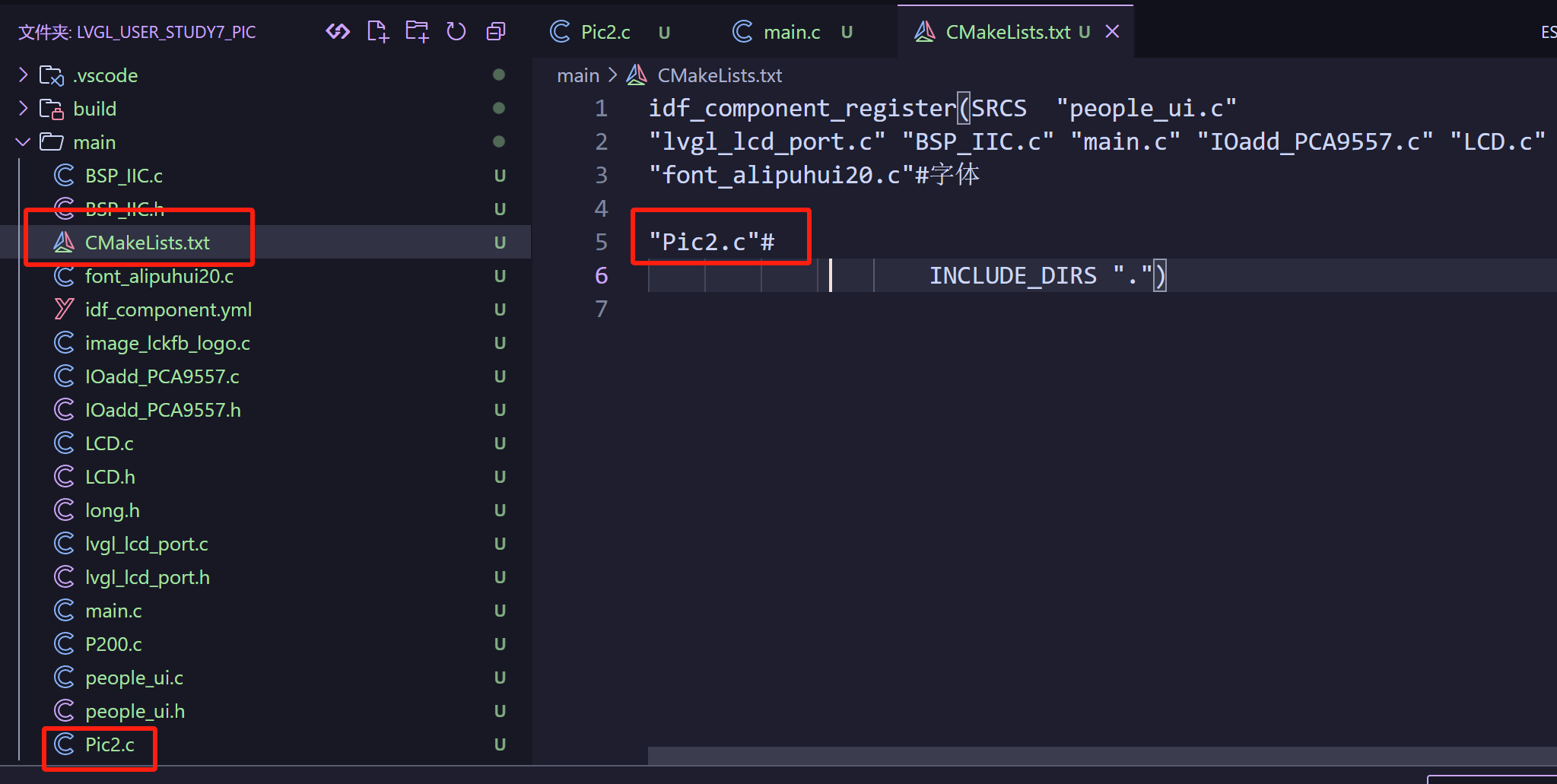
Task: Refresh the explorer file list
Action: (456, 31)
